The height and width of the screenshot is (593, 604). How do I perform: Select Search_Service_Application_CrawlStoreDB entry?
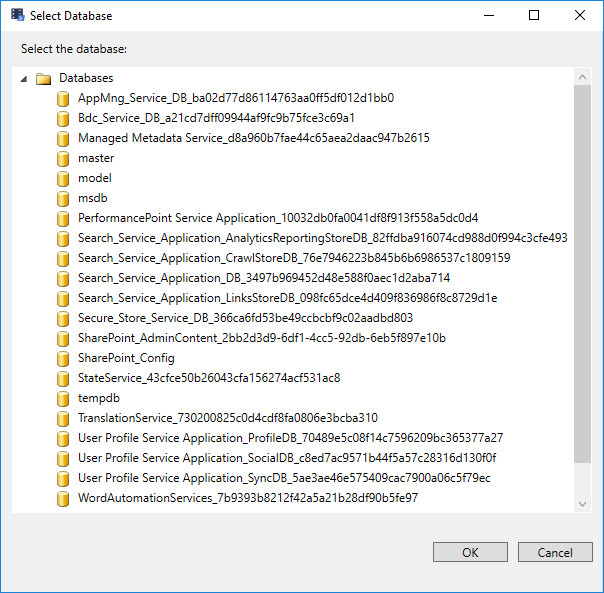point(294,258)
